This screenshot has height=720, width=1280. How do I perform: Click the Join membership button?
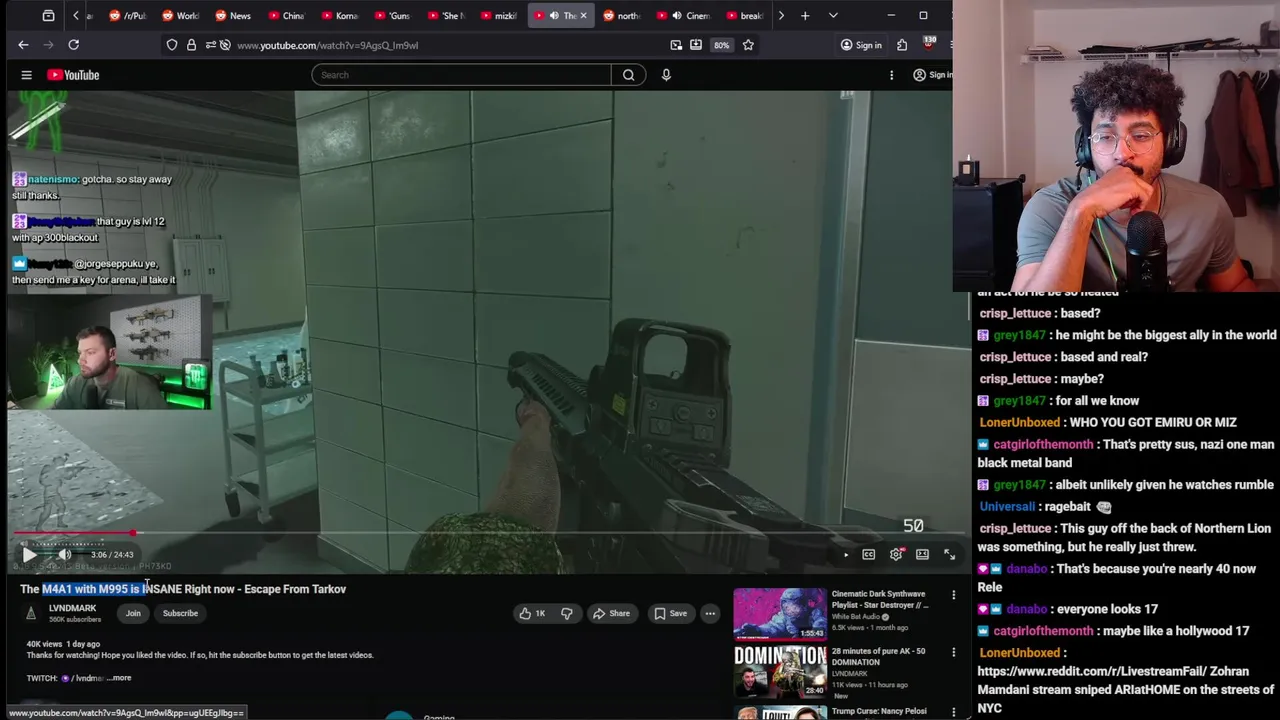[x=133, y=614]
